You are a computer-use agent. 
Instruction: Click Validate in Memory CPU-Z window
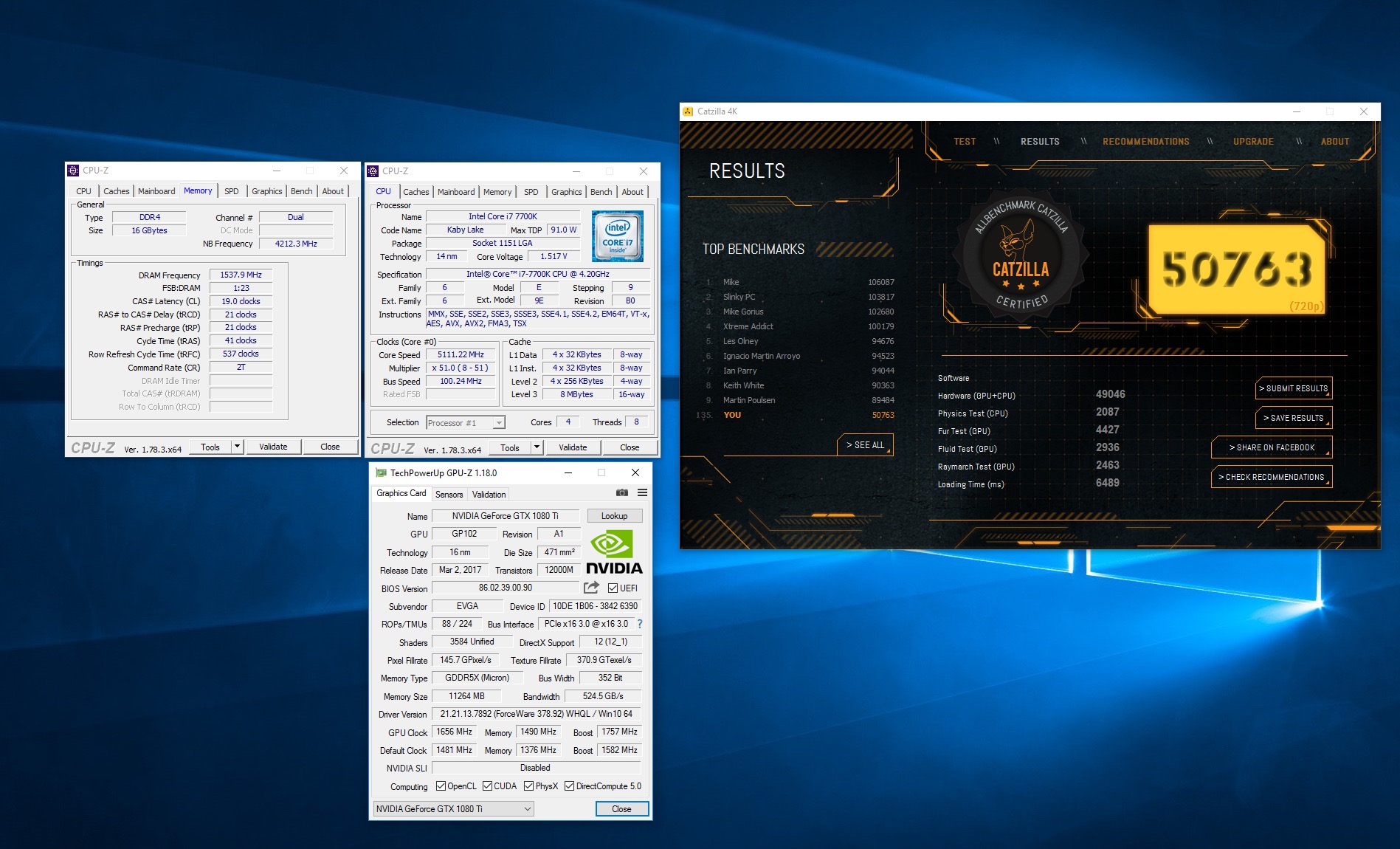pyautogui.click(x=273, y=447)
